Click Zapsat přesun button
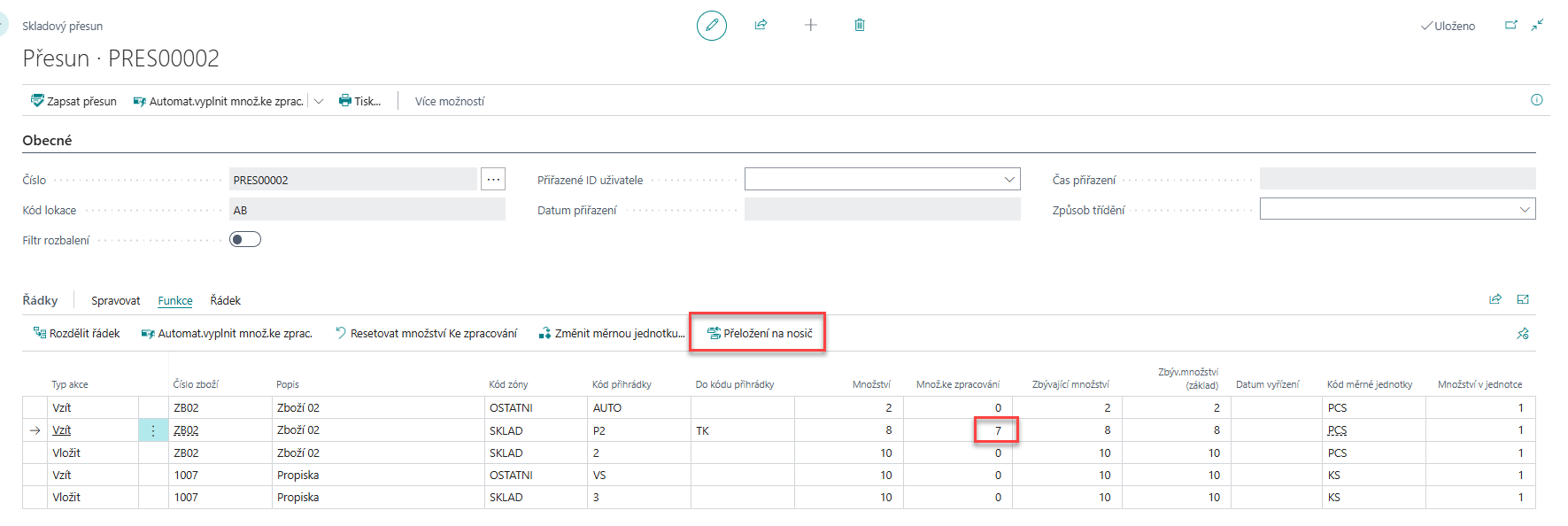This screenshot has width=1568, height=526. click(73, 101)
